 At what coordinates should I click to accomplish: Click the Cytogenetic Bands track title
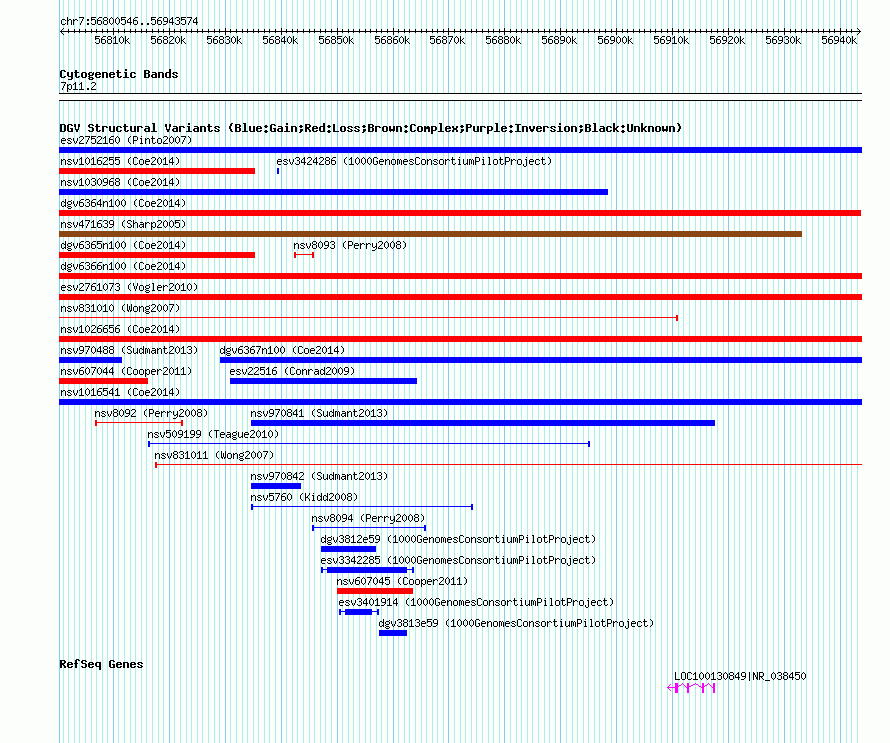(x=119, y=74)
